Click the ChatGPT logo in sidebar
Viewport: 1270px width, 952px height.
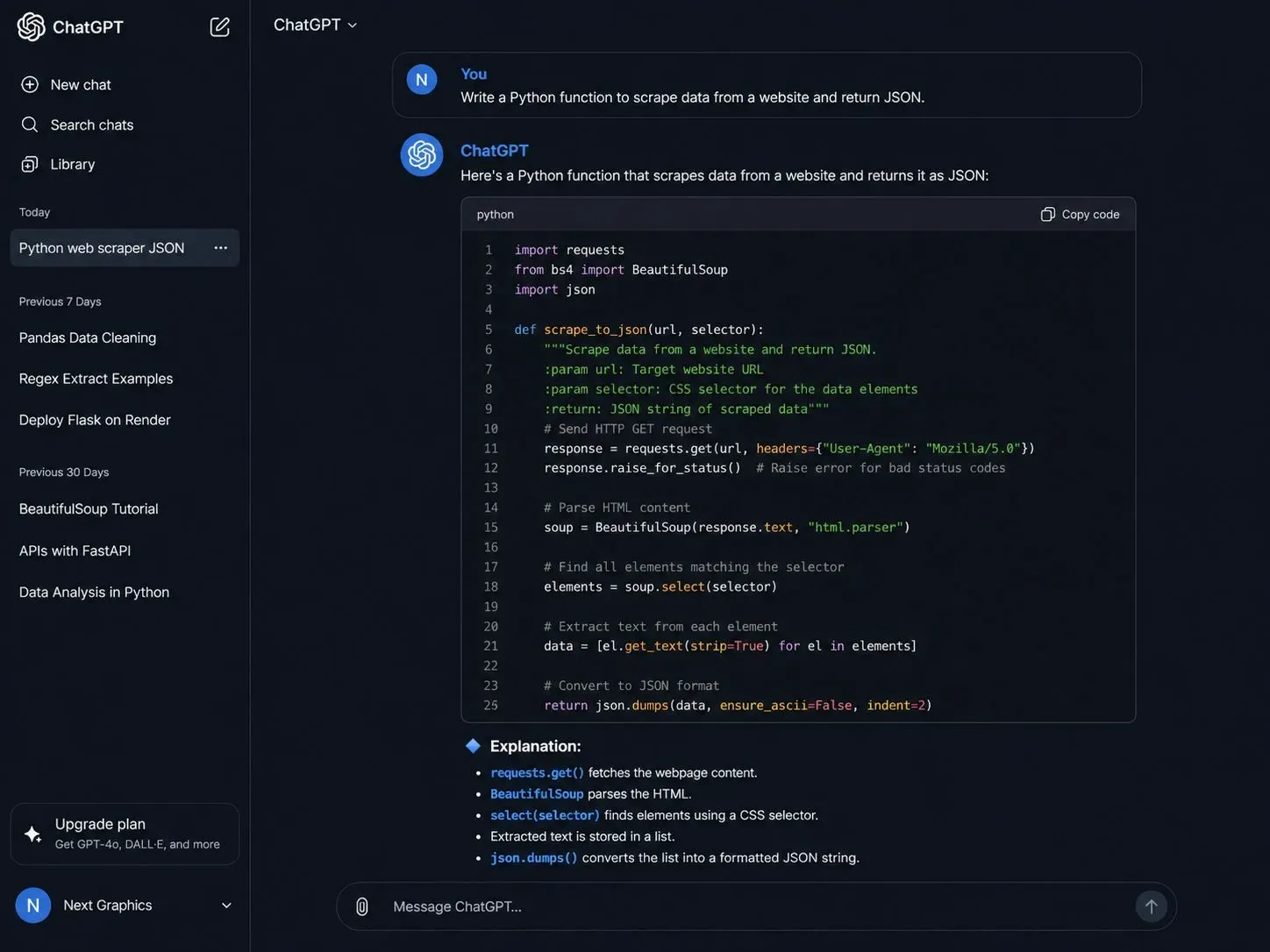pos(32,26)
